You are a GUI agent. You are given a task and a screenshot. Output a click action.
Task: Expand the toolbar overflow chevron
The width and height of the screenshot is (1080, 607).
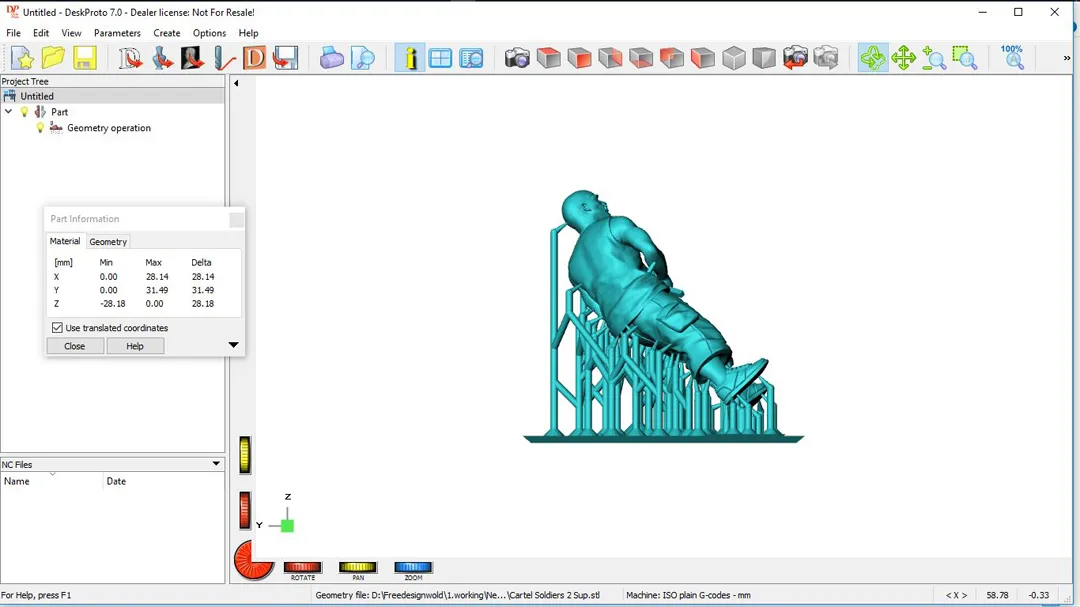click(1067, 59)
